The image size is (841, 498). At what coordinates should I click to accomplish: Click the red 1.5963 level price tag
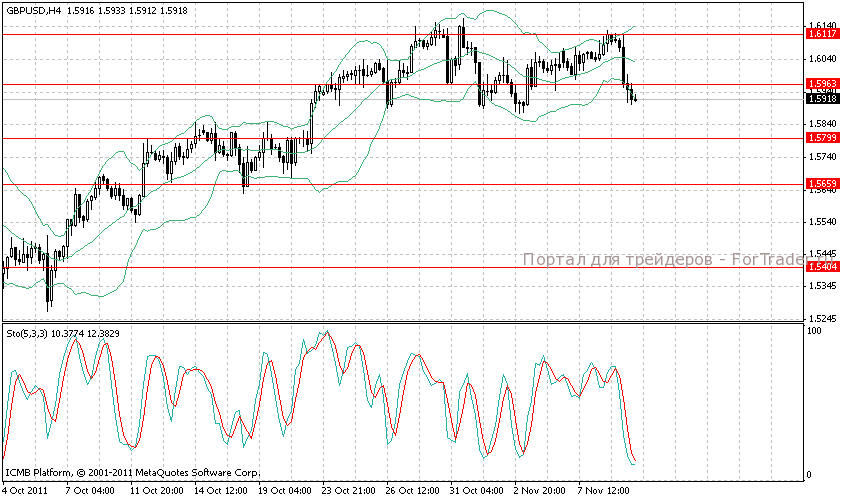point(822,84)
